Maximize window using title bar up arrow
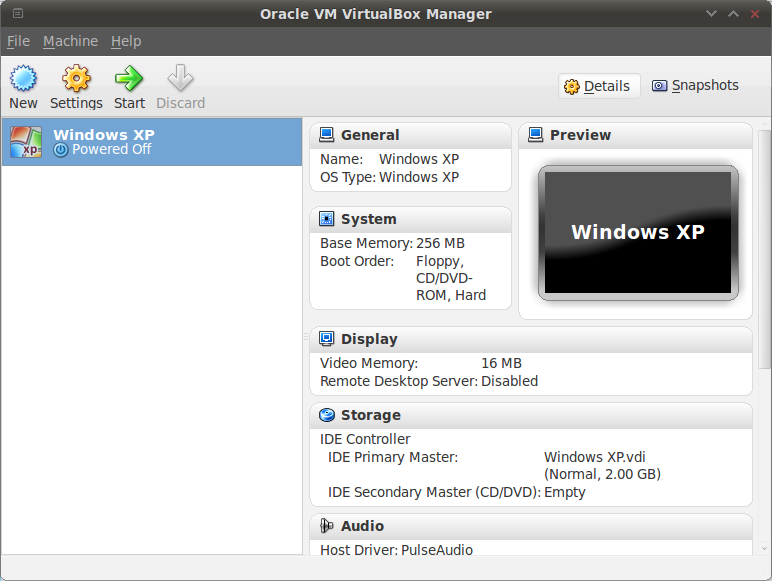The width and height of the screenshot is (772, 581). click(733, 13)
